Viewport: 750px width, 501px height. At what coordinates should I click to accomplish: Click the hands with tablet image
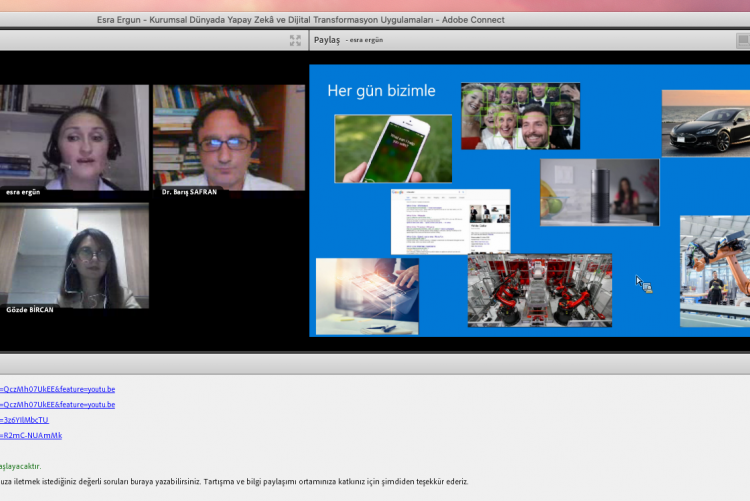(x=367, y=296)
